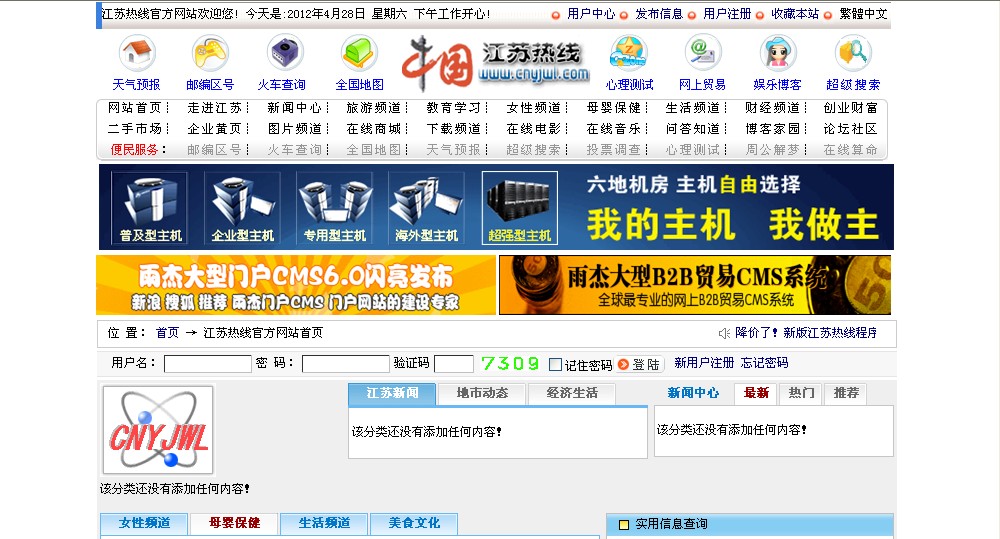Switch to the 地市动态 tab
This screenshot has width=1000, height=539.
[482, 394]
